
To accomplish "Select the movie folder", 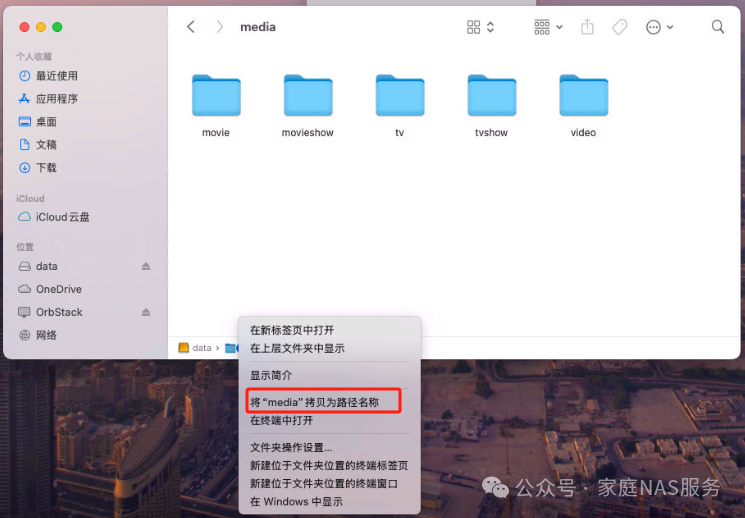I will 216,106.
